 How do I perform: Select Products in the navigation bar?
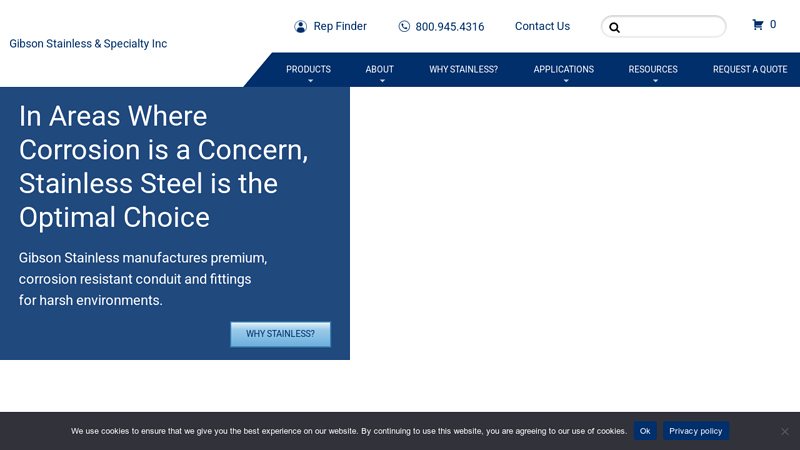pyautogui.click(x=308, y=69)
